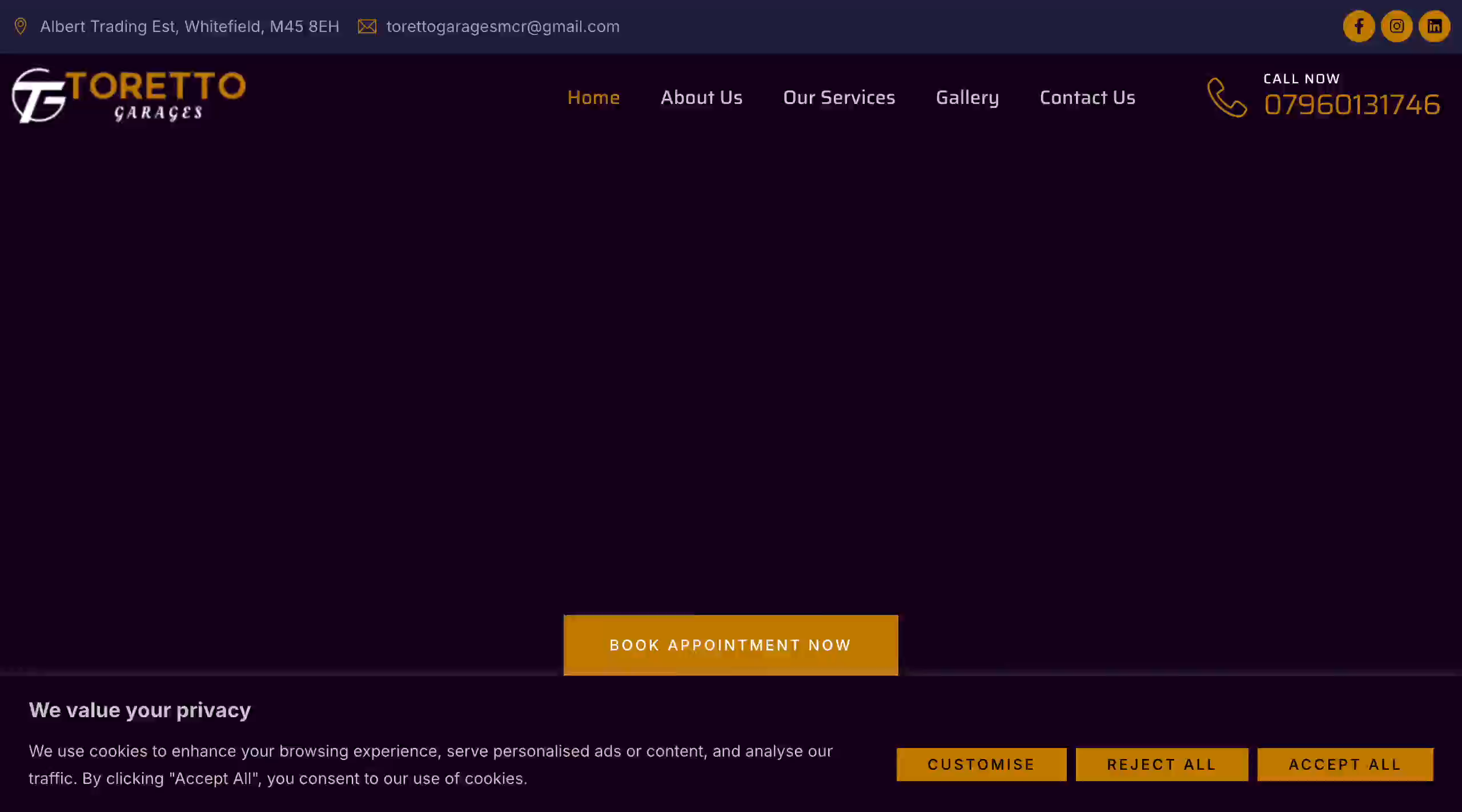Navigate to Our Services
The image size is (1462, 812).
839,97
